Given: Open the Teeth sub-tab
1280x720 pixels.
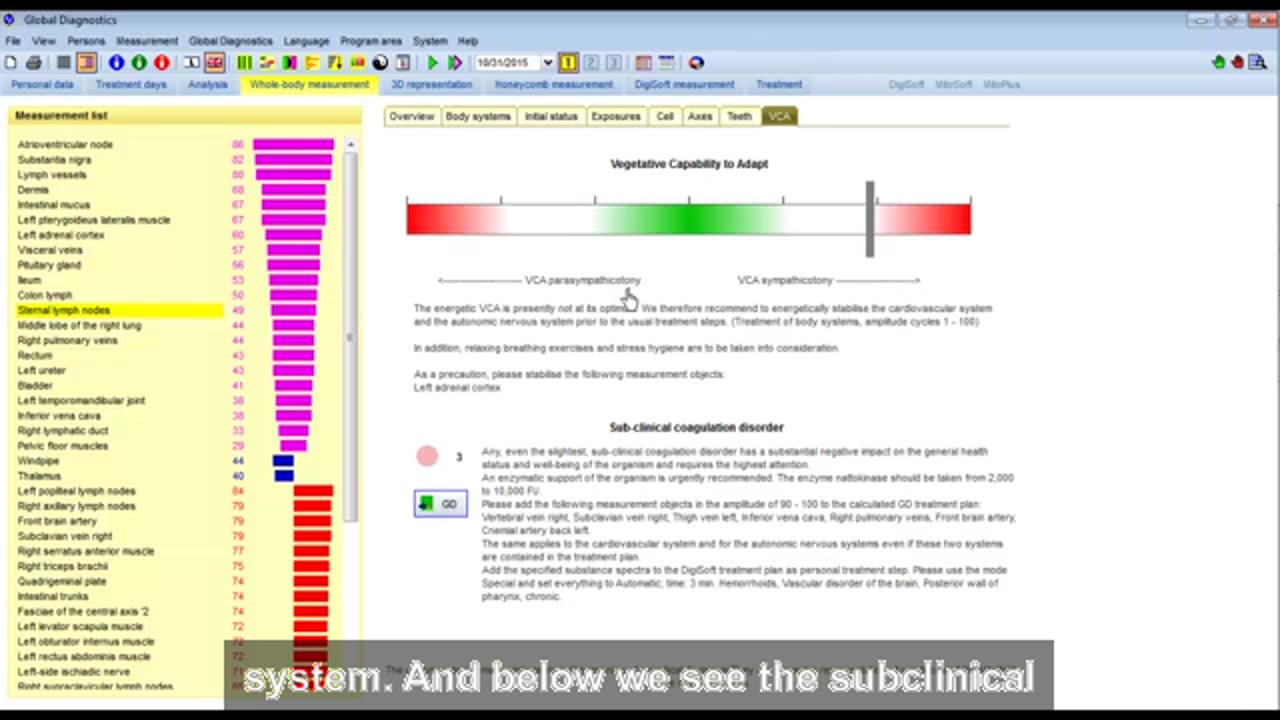Looking at the screenshot, I should pyautogui.click(x=739, y=116).
